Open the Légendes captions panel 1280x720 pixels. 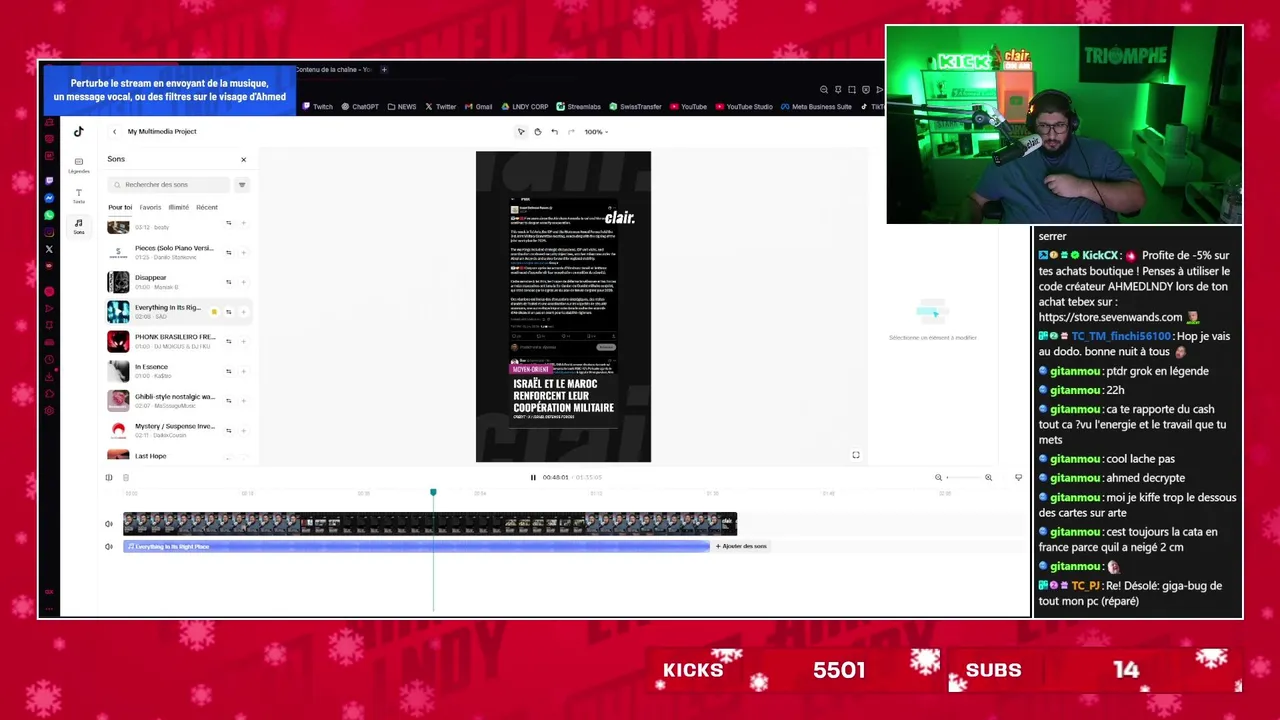79,165
